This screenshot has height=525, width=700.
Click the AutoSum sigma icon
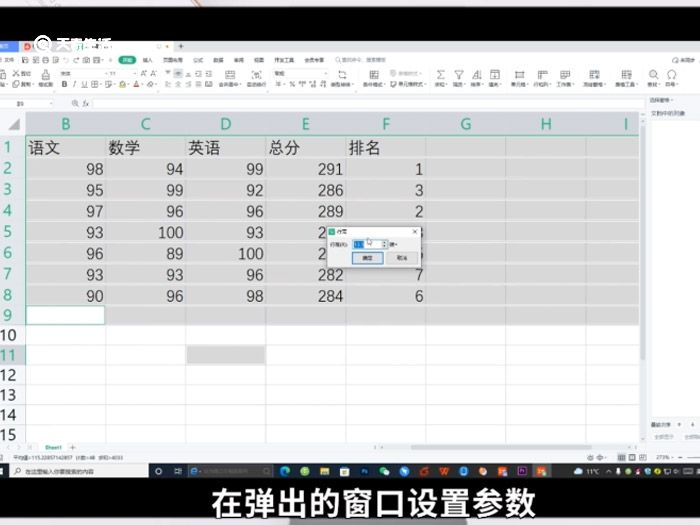pyautogui.click(x=441, y=75)
